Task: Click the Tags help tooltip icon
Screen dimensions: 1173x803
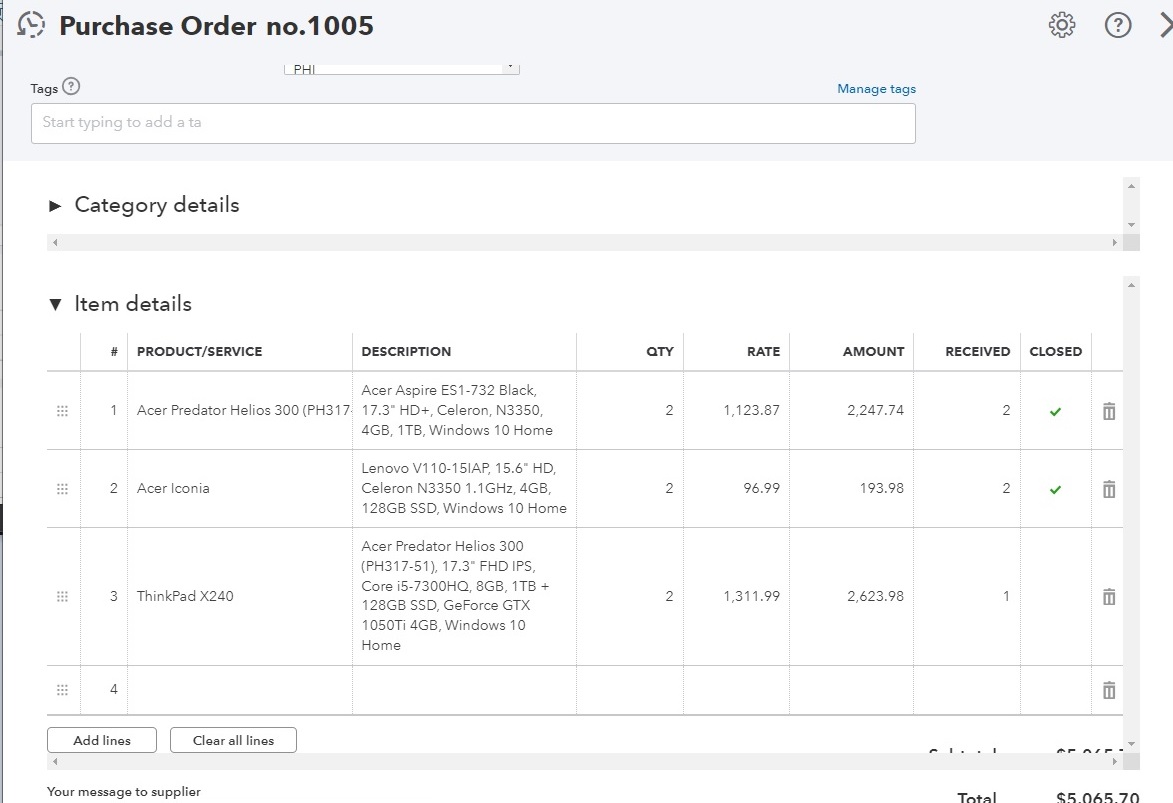Action: (71, 87)
